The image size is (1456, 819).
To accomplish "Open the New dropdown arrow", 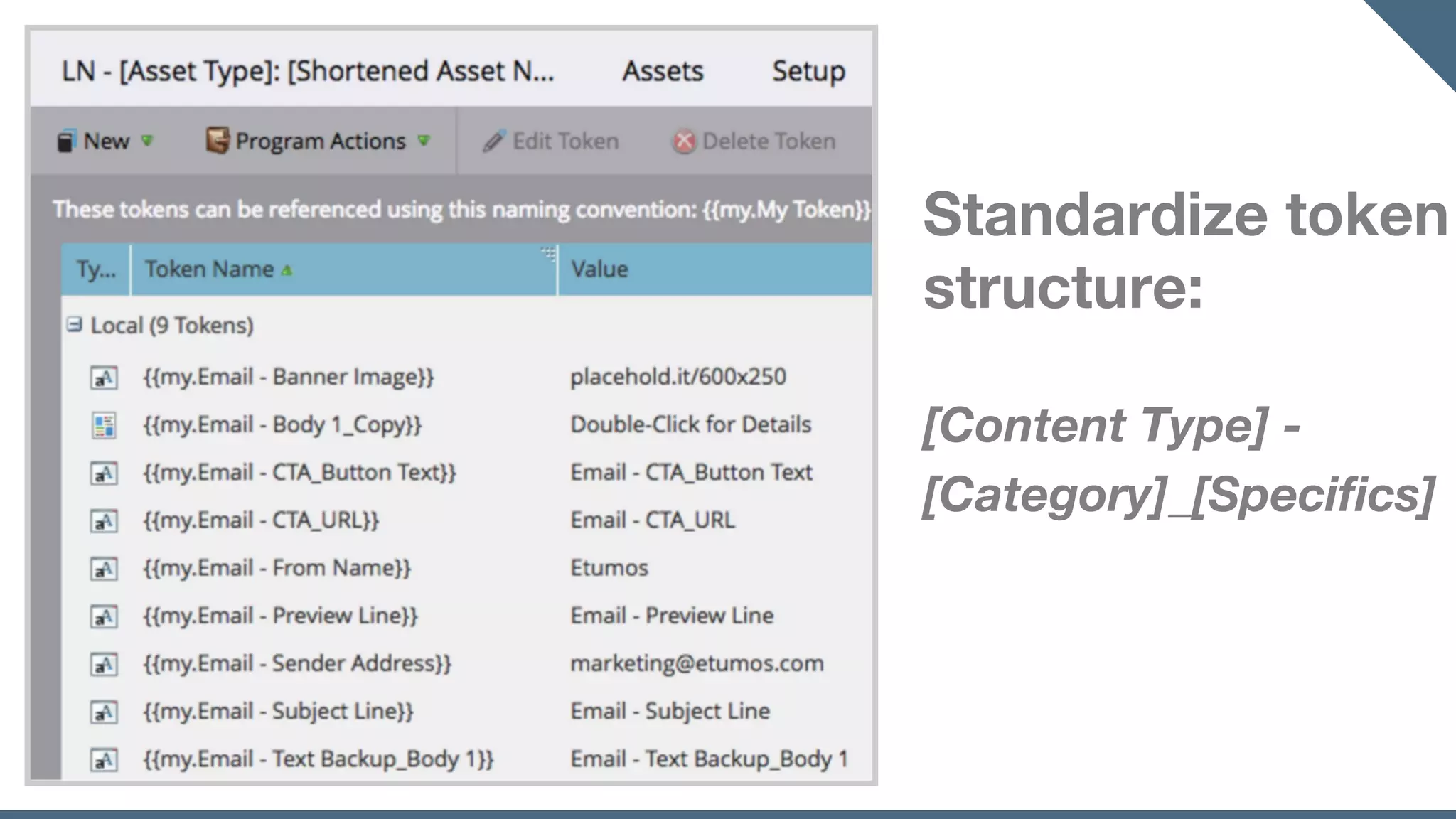I will [147, 140].
